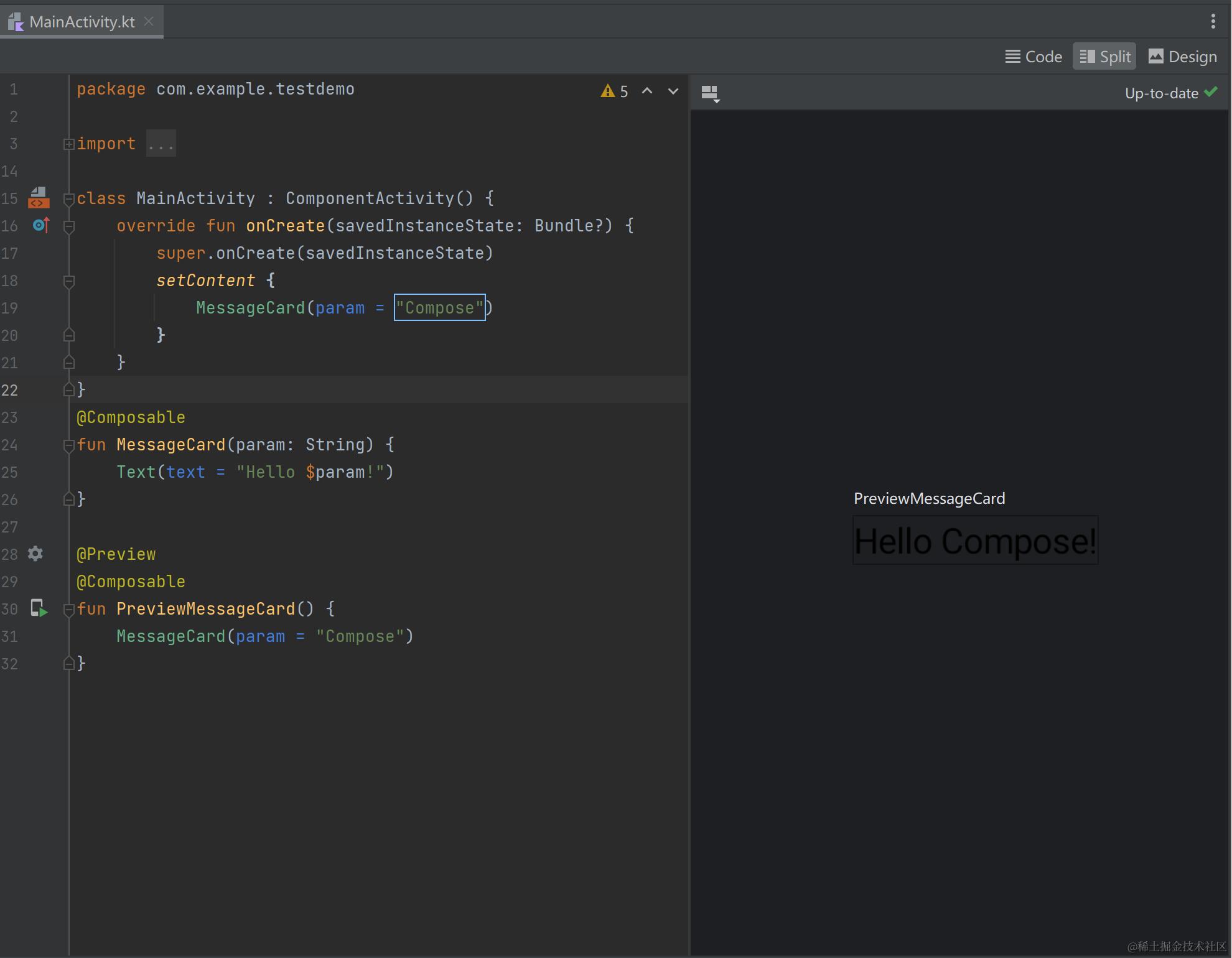Screen dimensions: 1232x958
Task: Click the preview layout selector icon
Action: coord(710,93)
